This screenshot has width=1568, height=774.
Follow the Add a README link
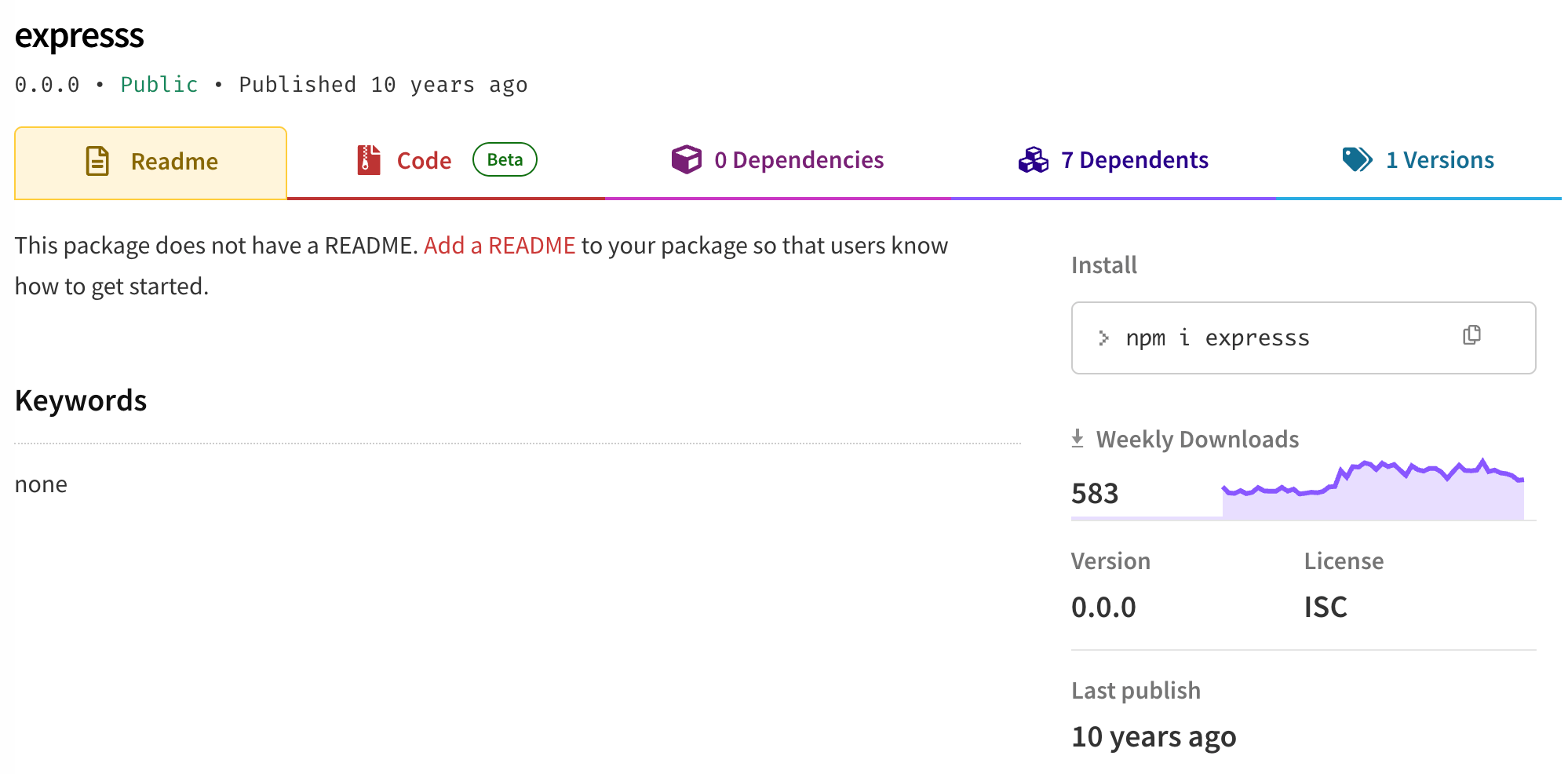click(x=500, y=246)
